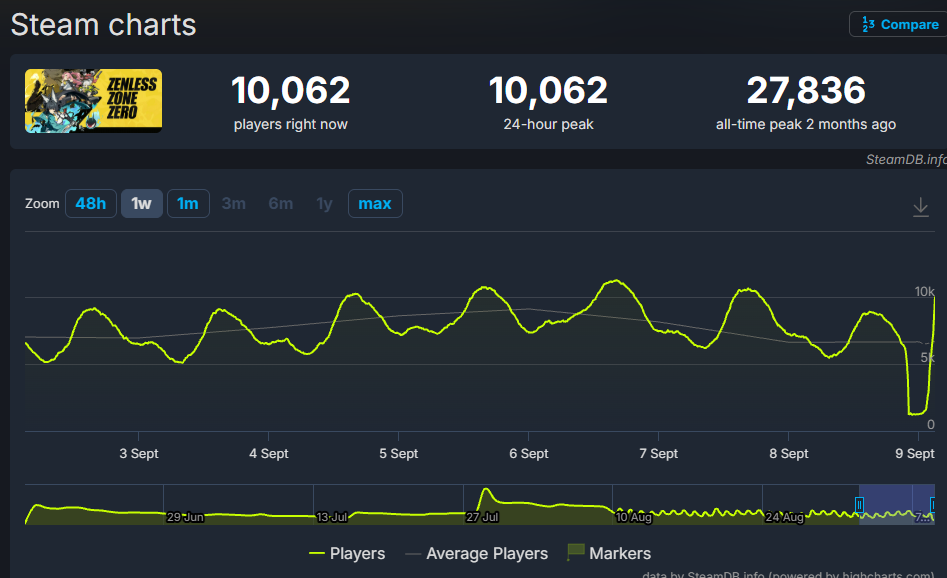Viewport: 947px width, 578px height.
Task: Click the chart download menu icon
Action: [x=920, y=207]
